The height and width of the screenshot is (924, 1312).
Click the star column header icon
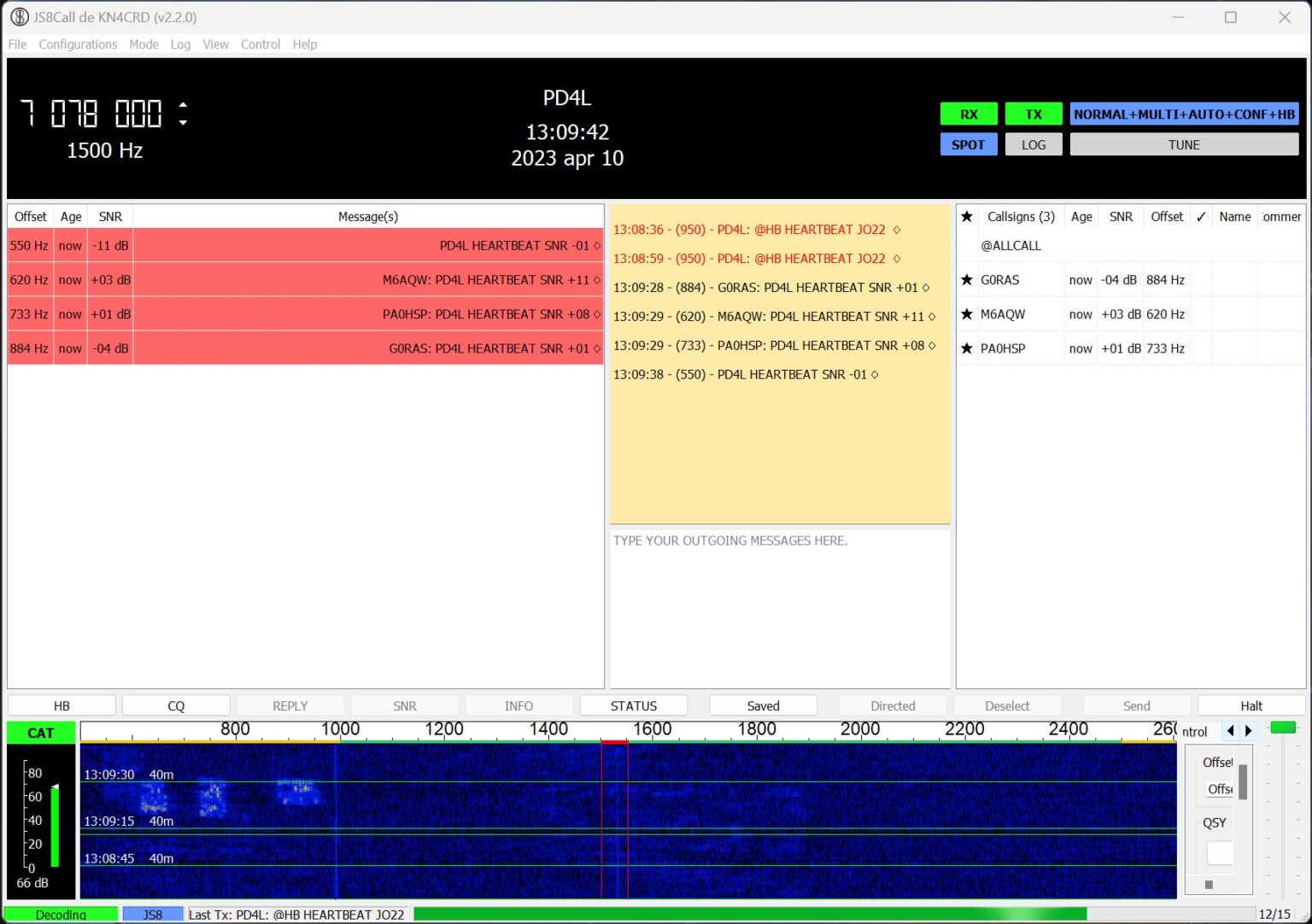pyautogui.click(x=967, y=217)
